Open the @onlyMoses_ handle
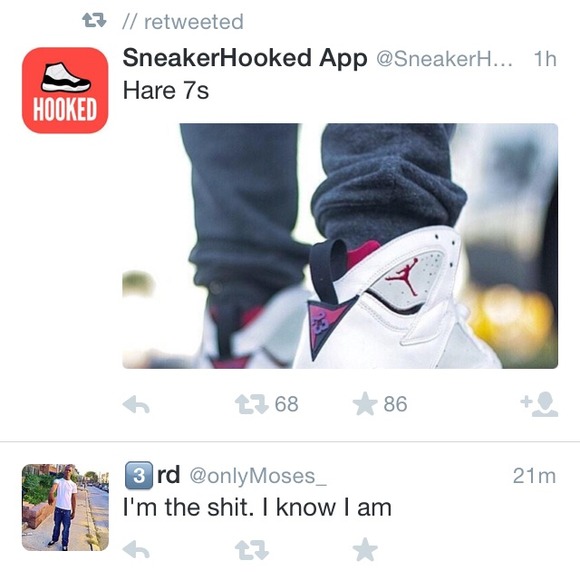Screen dimensions: 580x580 click(258, 476)
